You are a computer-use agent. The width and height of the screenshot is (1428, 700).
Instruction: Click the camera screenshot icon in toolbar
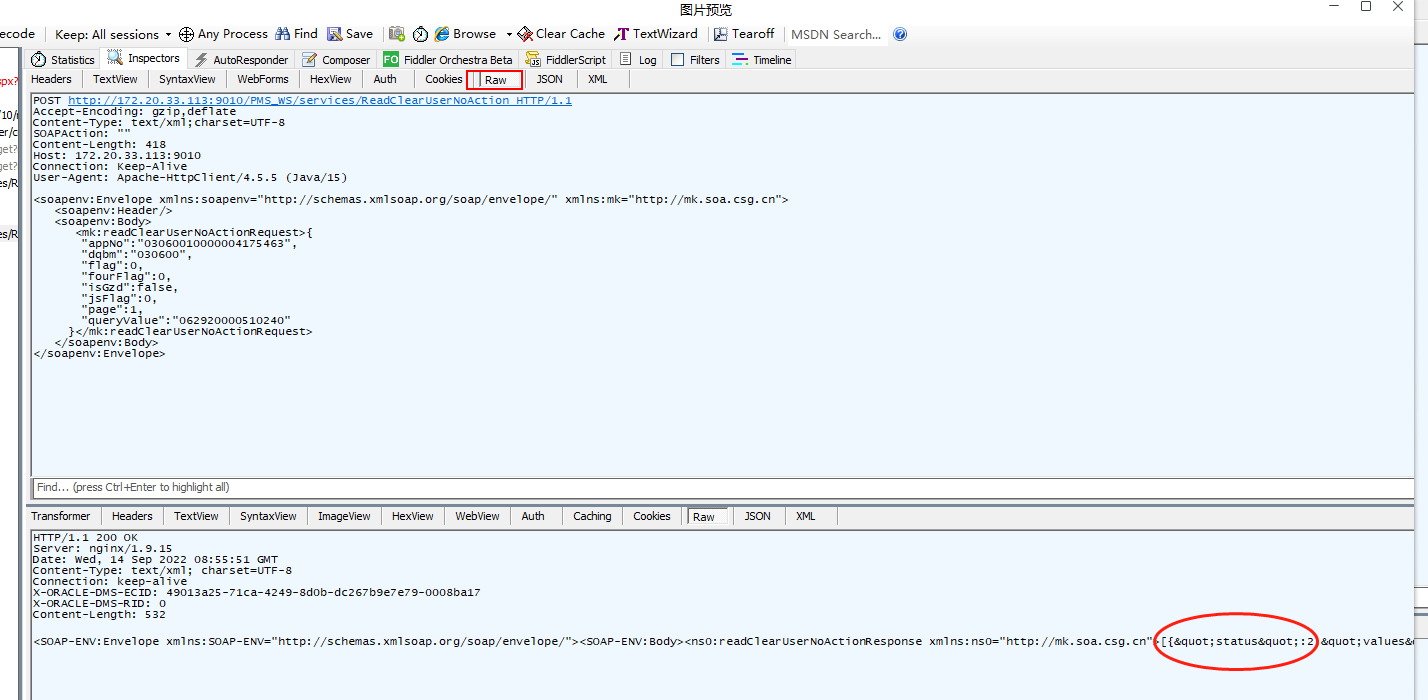(x=397, y=34)
